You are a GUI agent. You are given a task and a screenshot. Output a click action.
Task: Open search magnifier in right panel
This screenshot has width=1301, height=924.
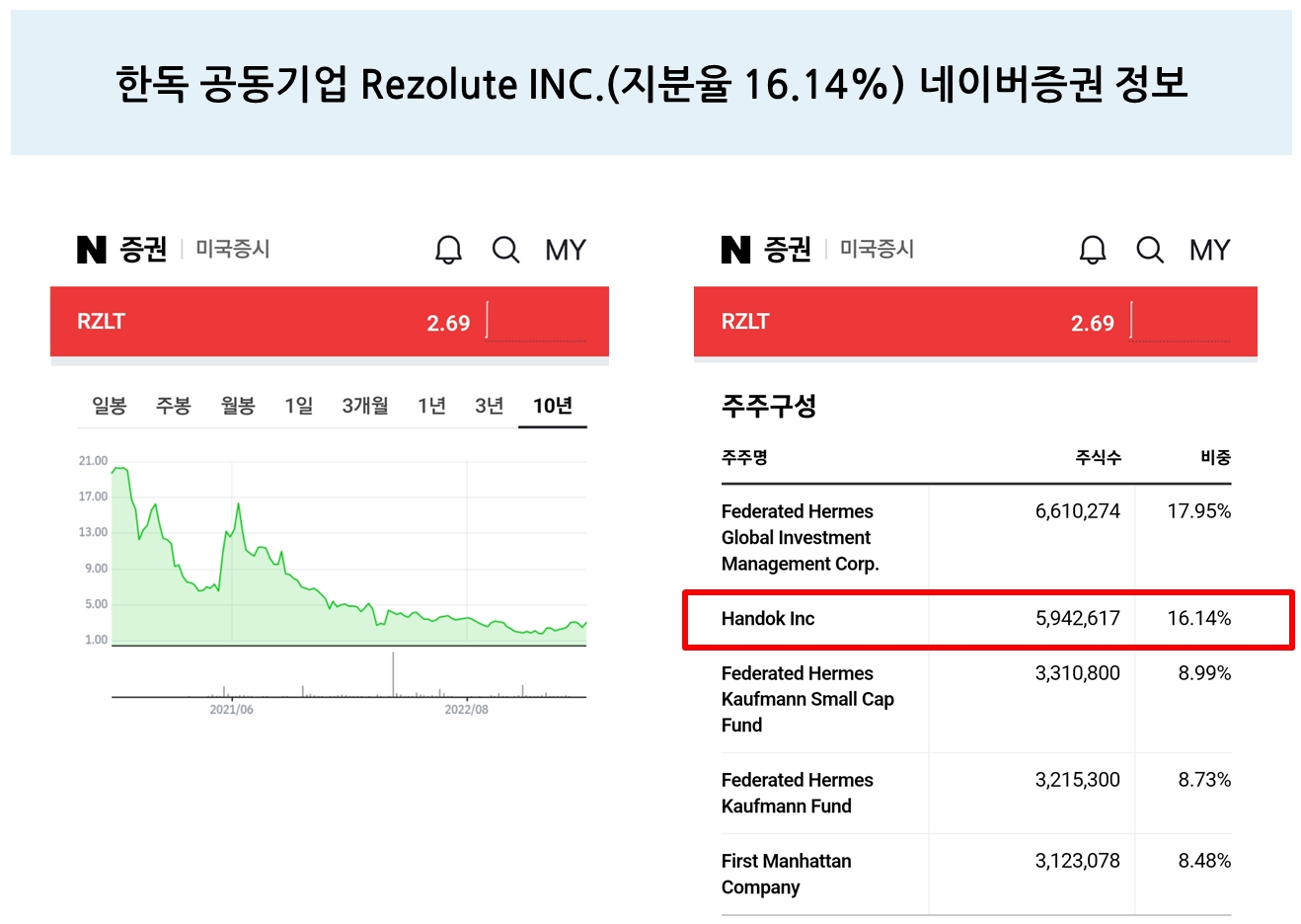(x=1150, y=250)
